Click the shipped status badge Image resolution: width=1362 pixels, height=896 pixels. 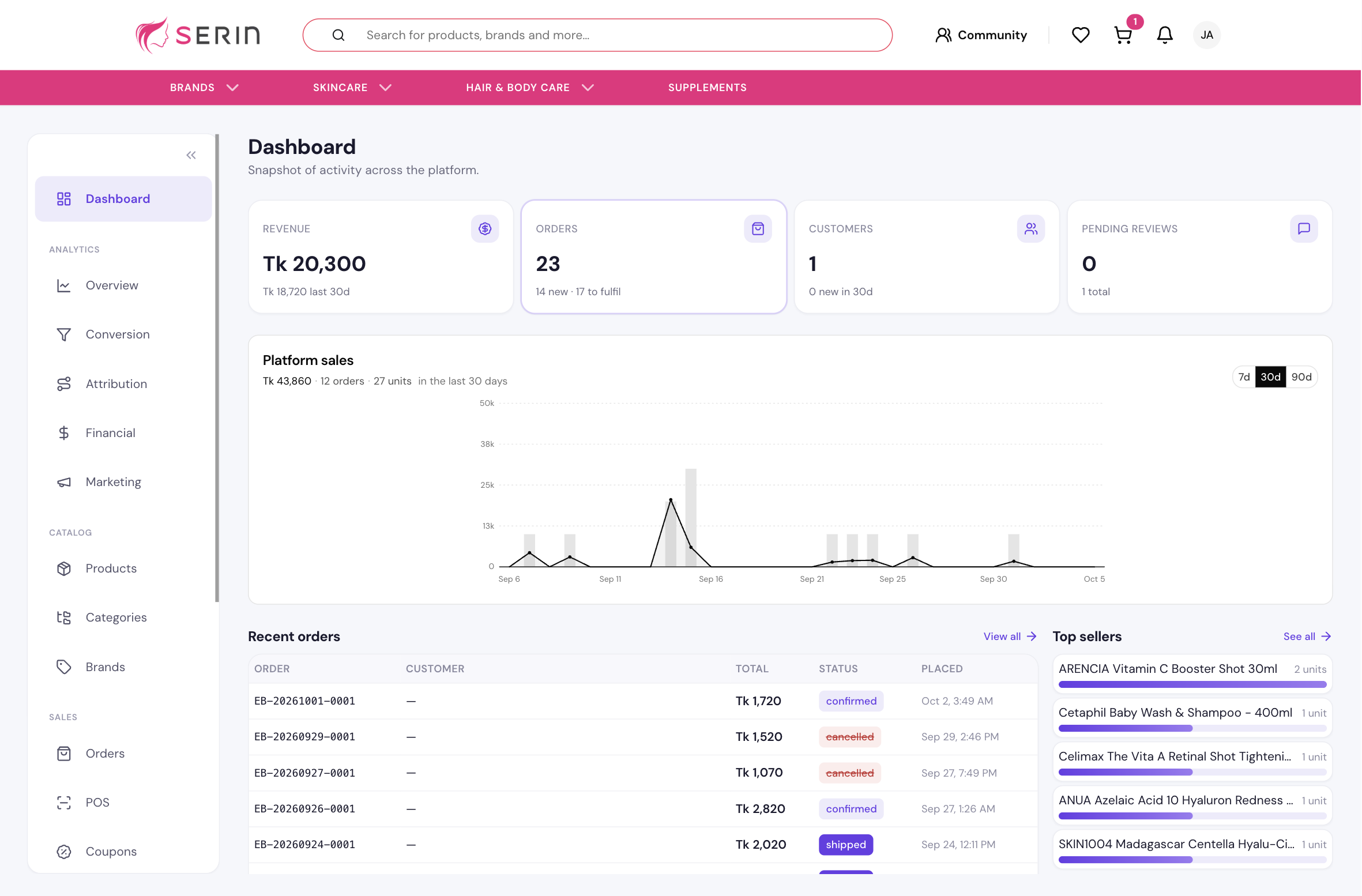845,845
